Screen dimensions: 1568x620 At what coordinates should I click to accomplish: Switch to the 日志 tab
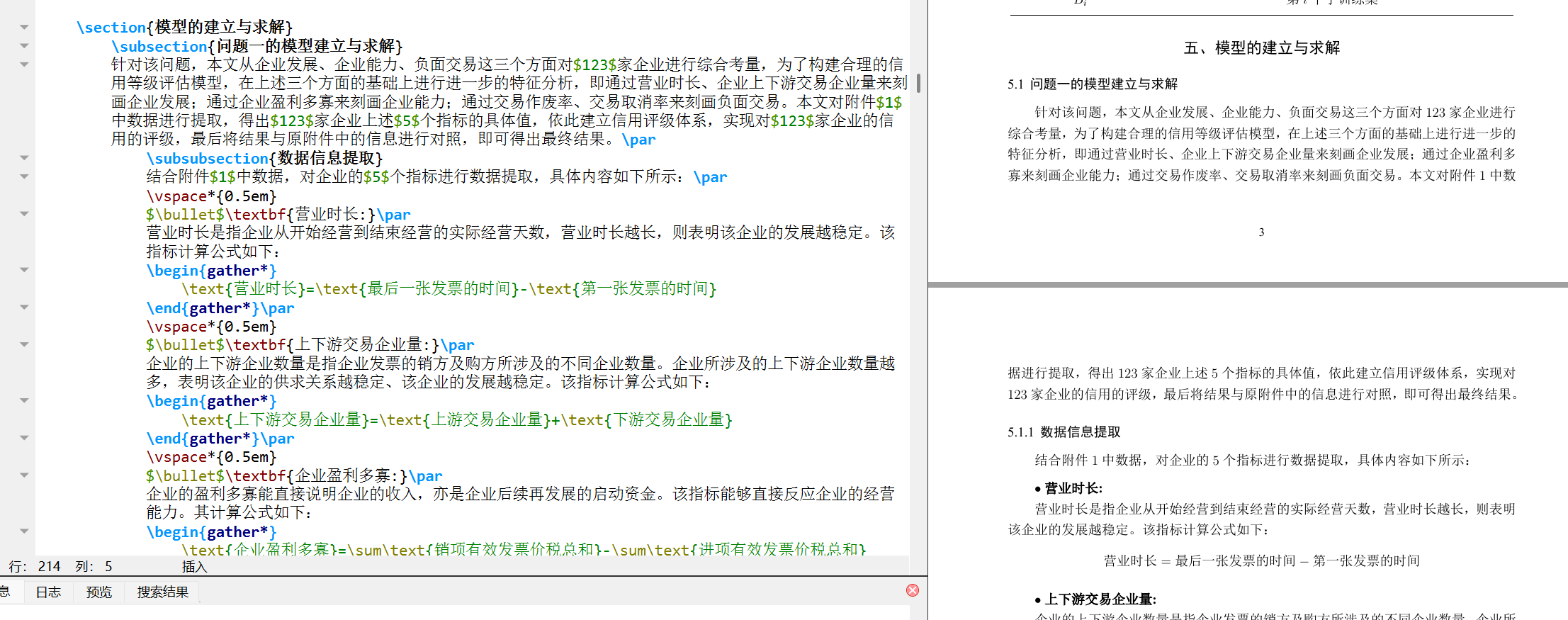(x=48, y=592)
